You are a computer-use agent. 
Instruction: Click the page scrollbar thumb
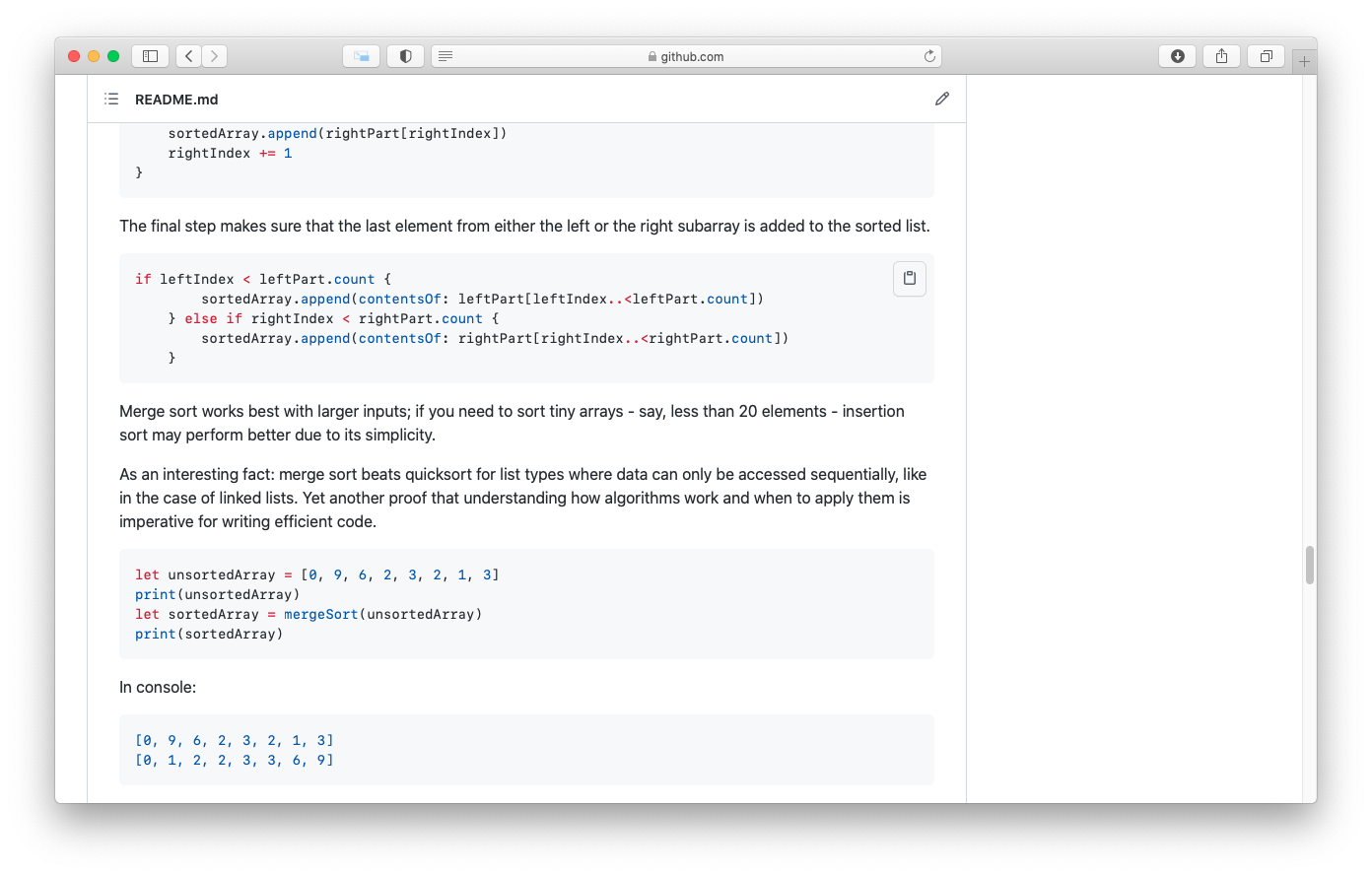pos(1310,566)
